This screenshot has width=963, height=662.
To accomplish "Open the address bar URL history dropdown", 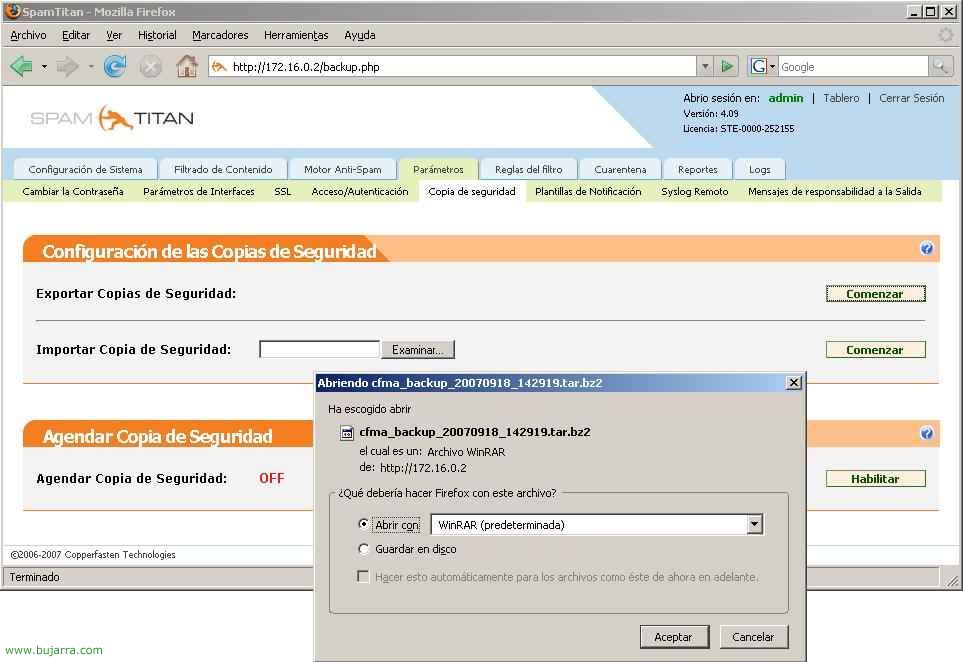I will 705,67.
